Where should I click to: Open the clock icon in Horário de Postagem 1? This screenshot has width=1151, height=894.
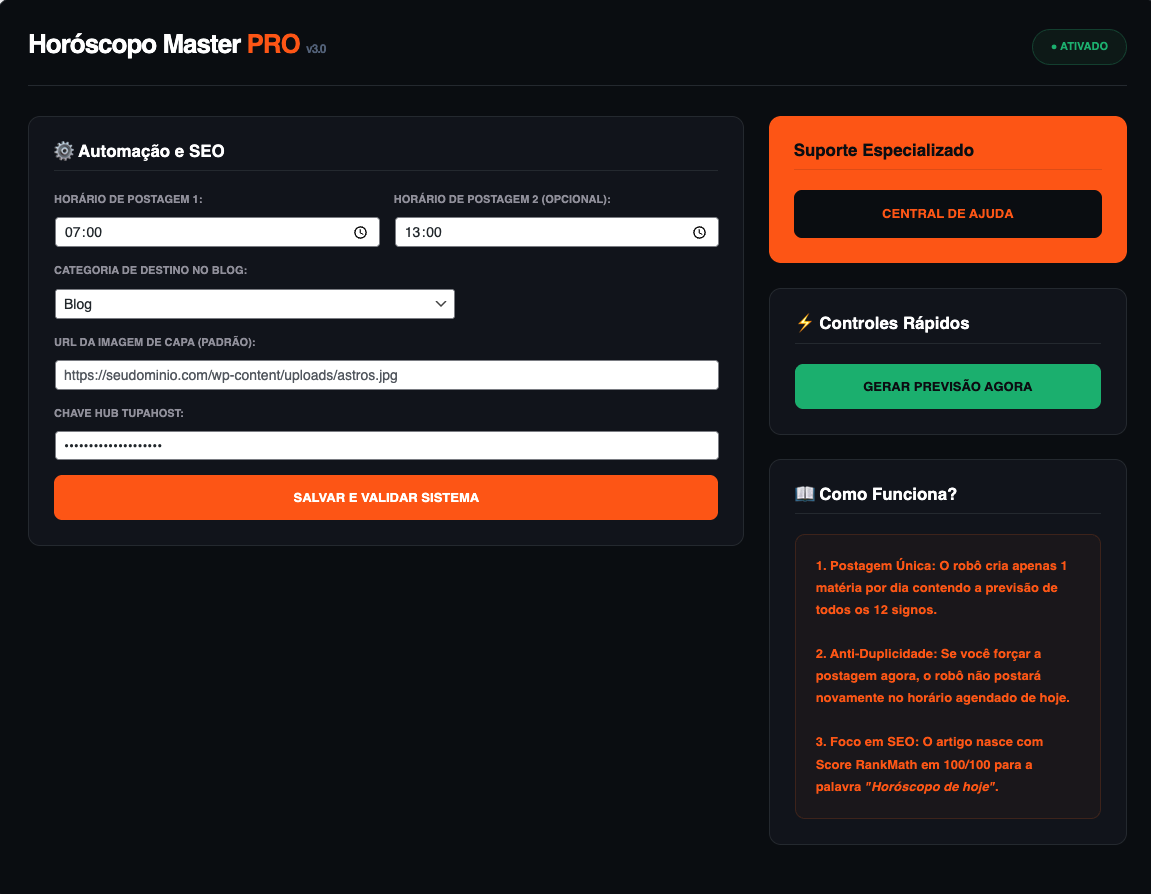pyautogui.click(x=360, y=231)
